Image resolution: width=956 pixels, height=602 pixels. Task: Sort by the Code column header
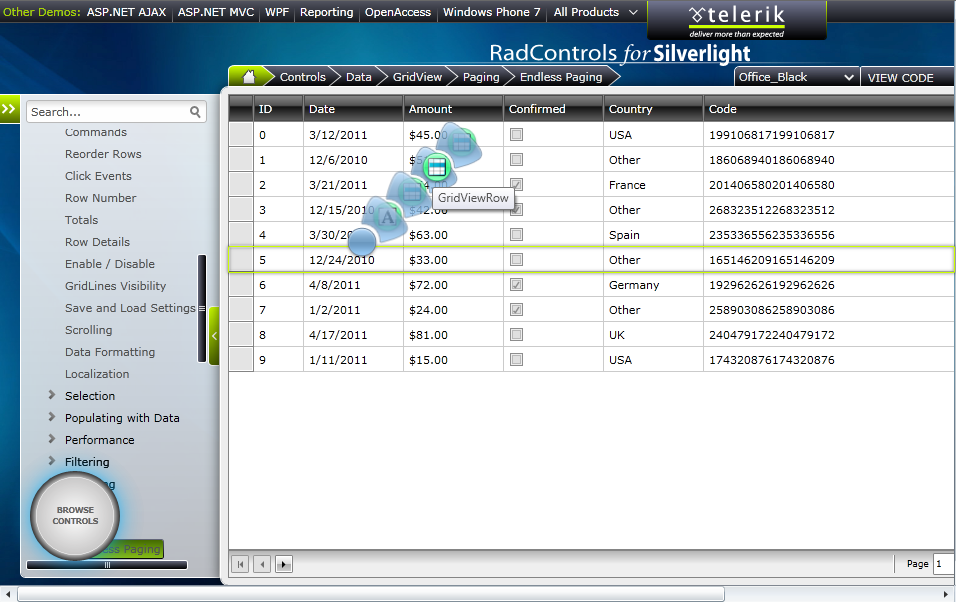coord(829,109)
